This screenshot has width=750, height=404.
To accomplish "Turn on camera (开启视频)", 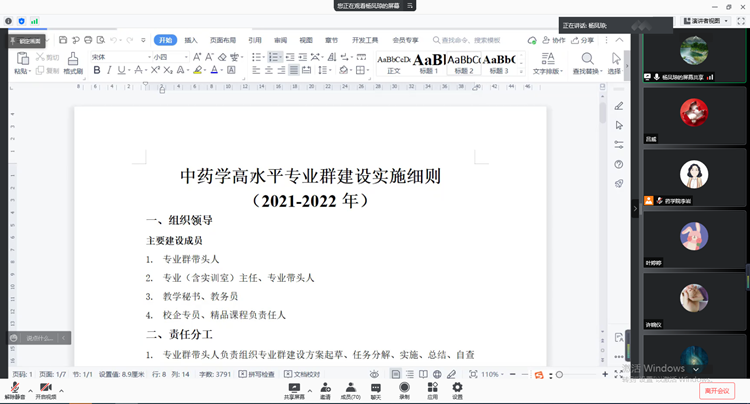I will (45, 391).
